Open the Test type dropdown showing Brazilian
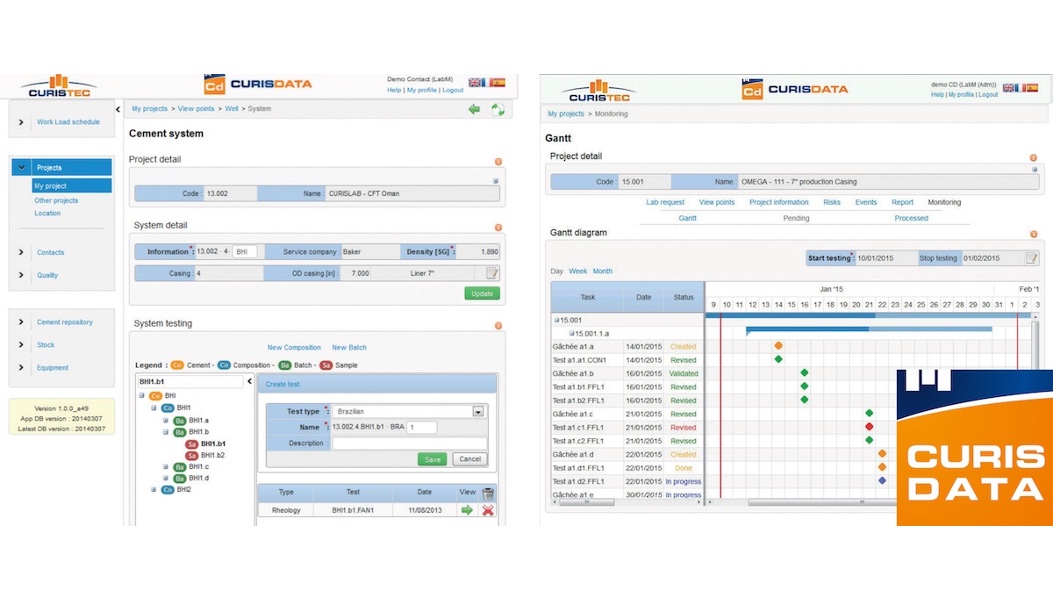The image size is (1053, 600). 478,411
